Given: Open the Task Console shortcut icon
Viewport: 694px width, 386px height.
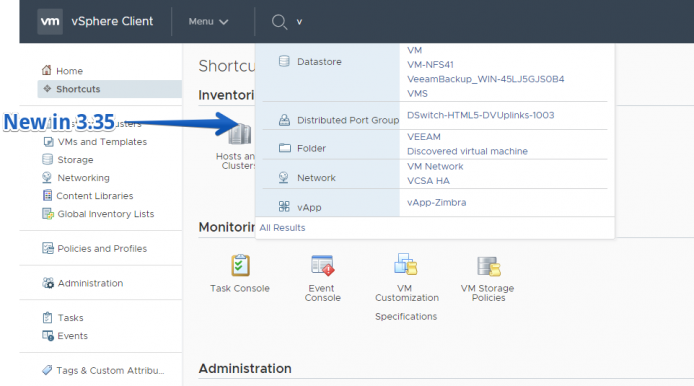Looking at the screenshot, I should coord(240,265).
